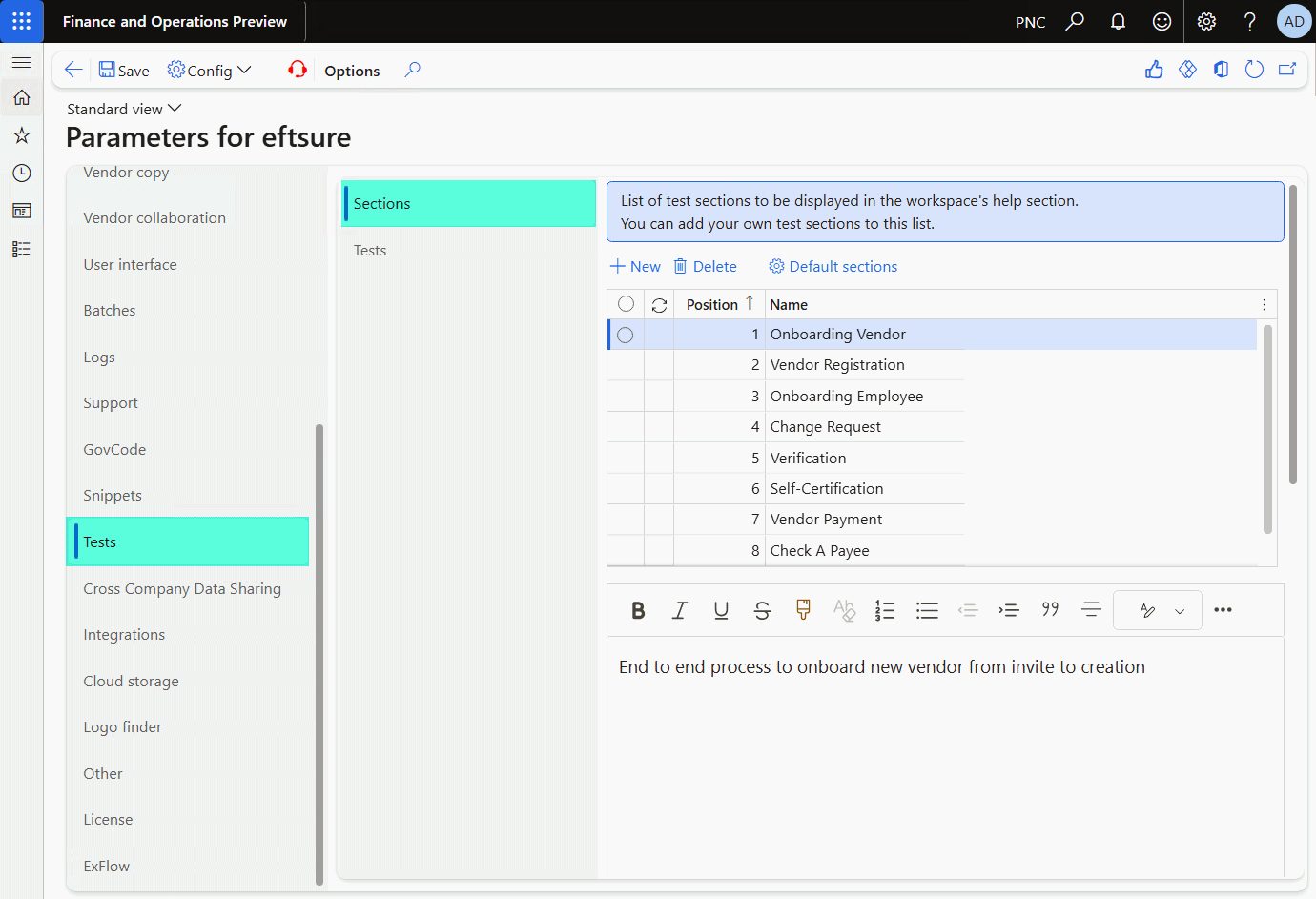The image size is (1316, 899).
Task: Toggle italic formatting
Action: (680, 610)
